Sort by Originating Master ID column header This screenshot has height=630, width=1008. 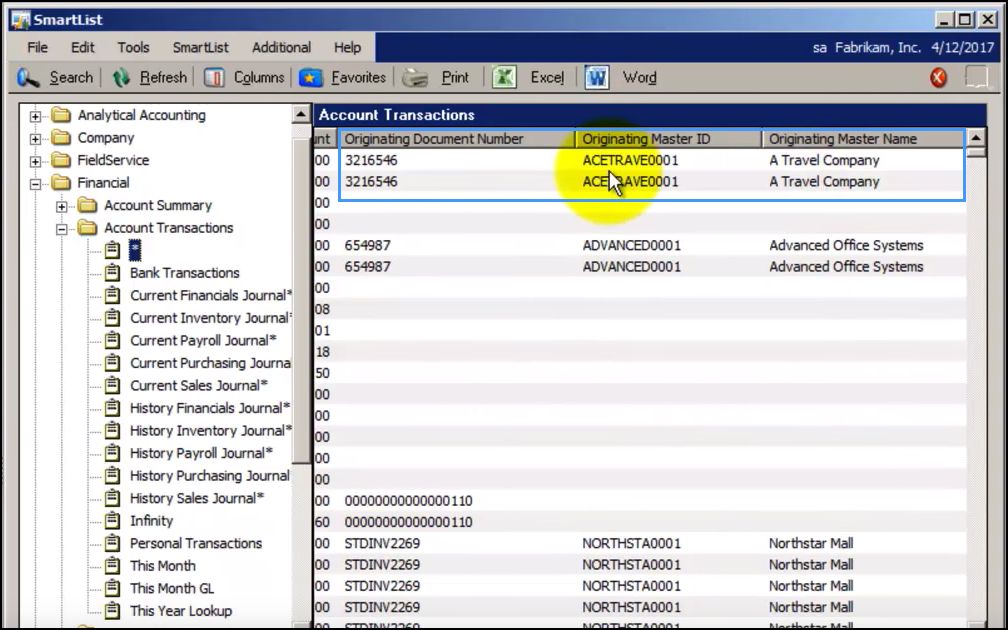tap(669, 139)
